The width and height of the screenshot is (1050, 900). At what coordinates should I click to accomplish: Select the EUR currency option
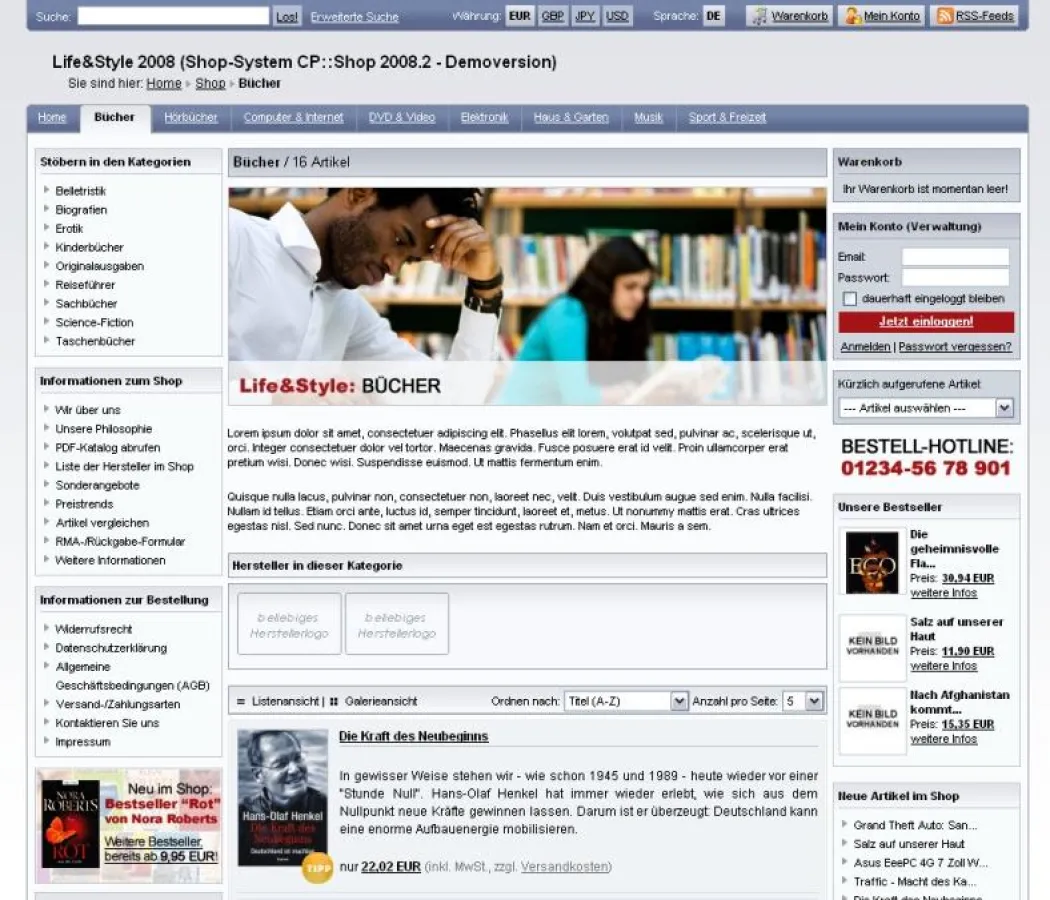point(519,16)
